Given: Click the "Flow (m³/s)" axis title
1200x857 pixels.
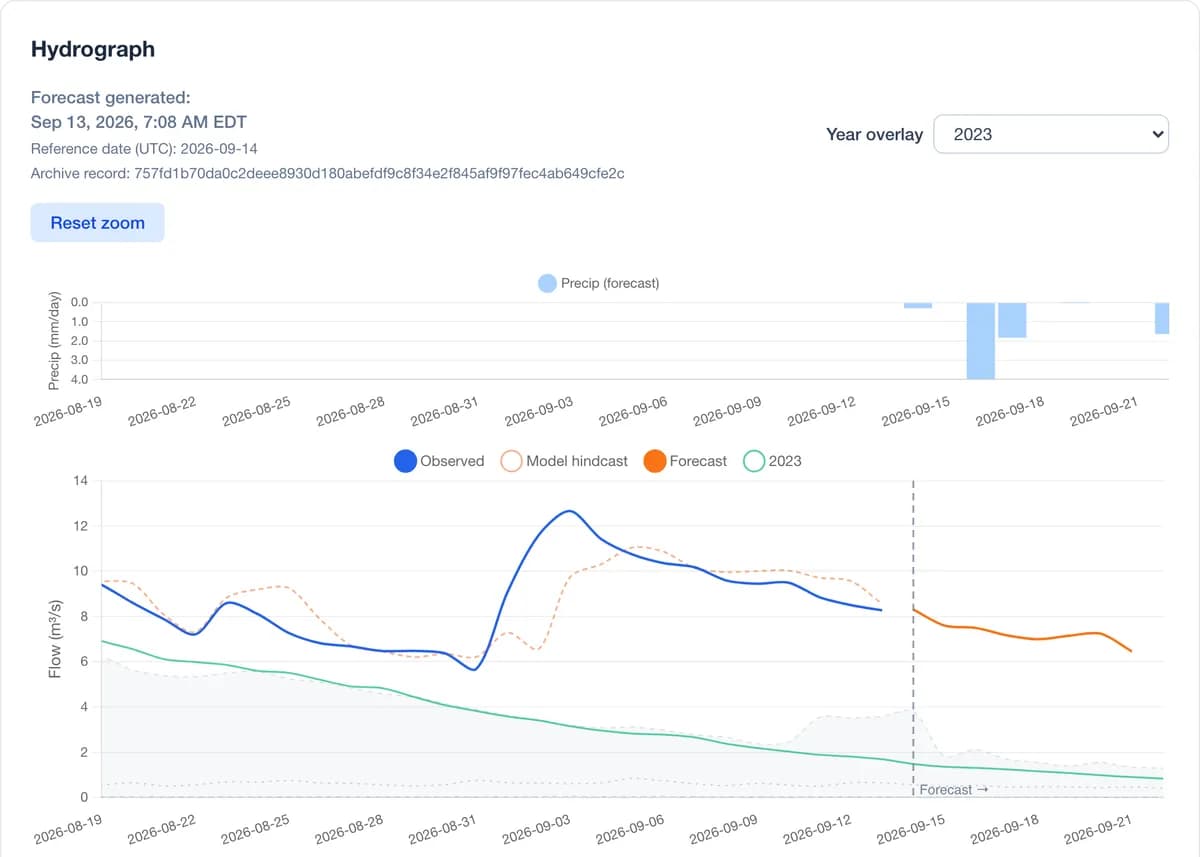Looking at the screenshot, I should (56, 638).
